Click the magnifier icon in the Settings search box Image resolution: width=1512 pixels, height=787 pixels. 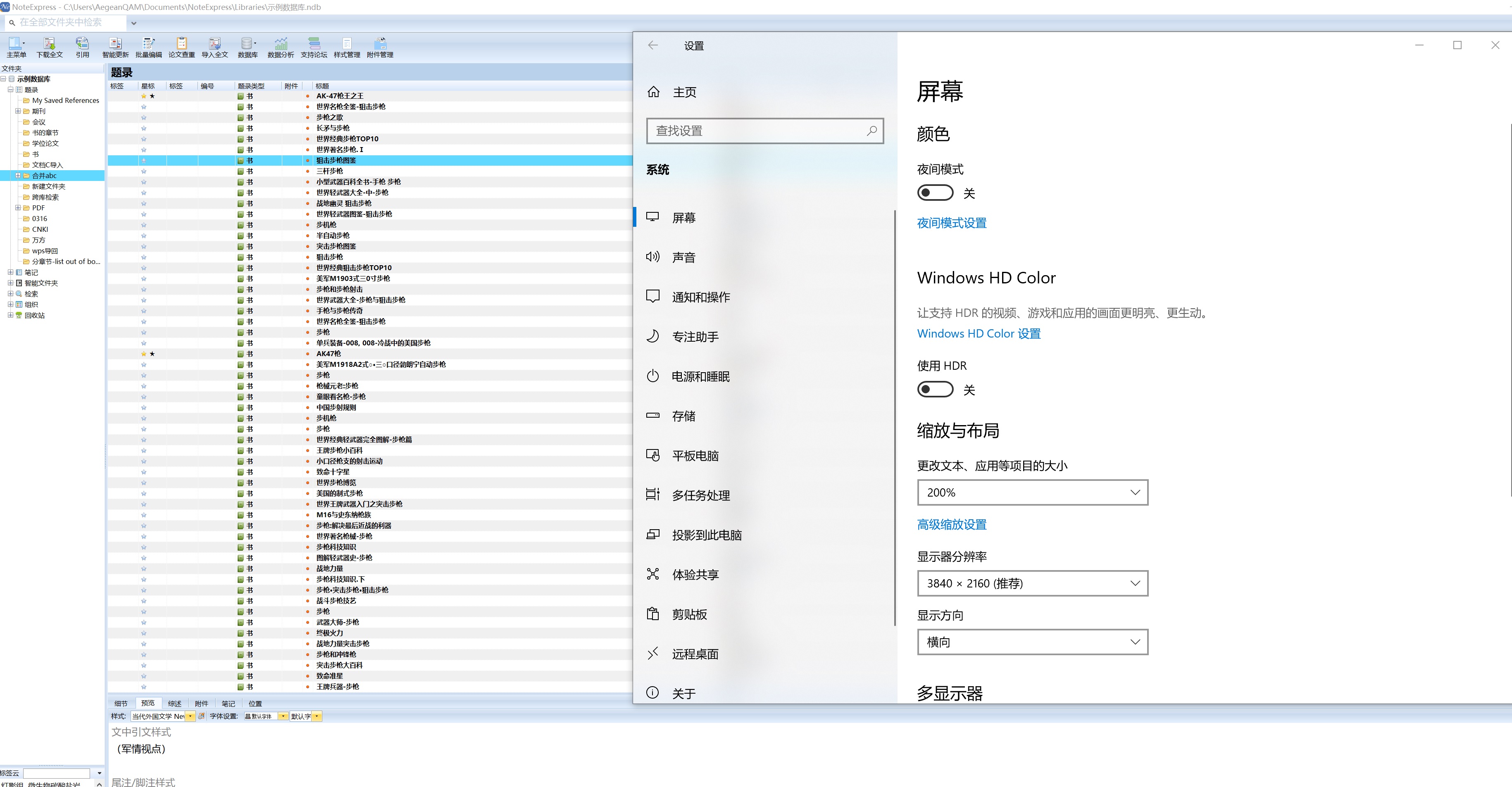(871, 130)
